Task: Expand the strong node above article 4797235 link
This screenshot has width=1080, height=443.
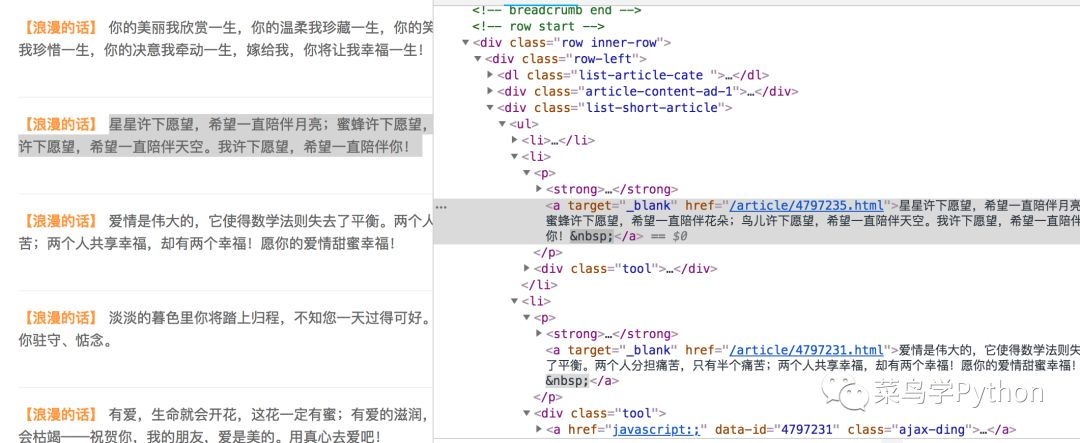Action: pyautogui.click(x=539, y=189)
